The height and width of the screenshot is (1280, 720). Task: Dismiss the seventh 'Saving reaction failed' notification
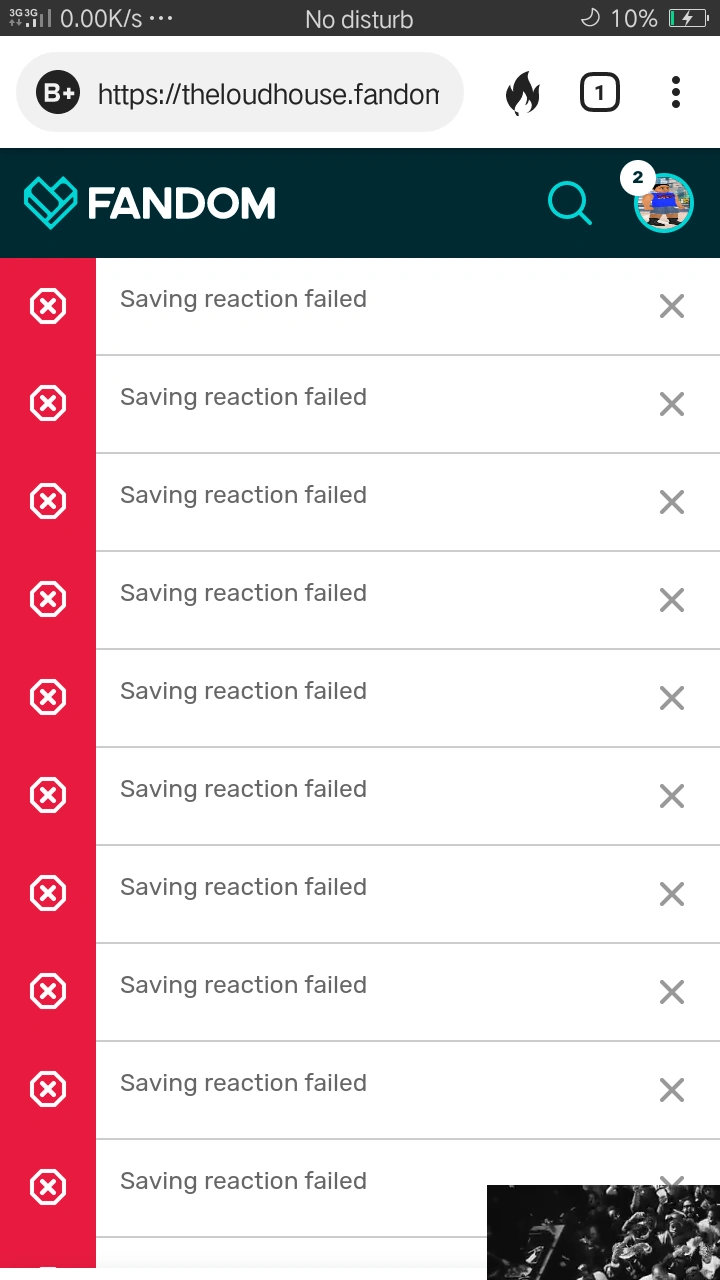pyautogui.click(x=672, y=894)
